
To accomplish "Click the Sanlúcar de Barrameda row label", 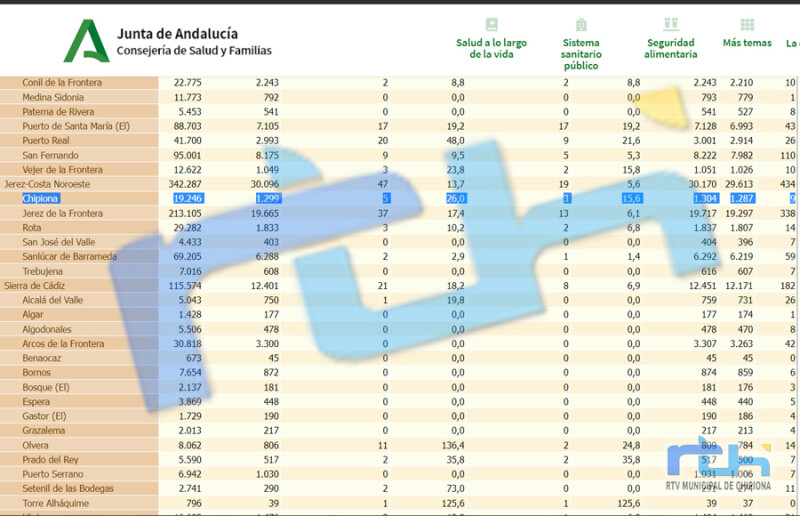I will 69,257.
